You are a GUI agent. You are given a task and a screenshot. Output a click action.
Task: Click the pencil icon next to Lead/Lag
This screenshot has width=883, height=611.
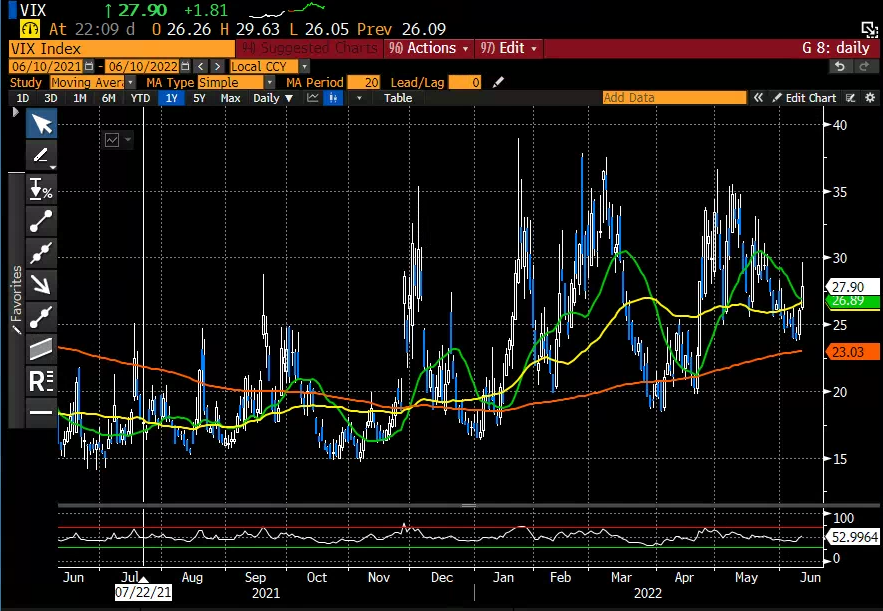498,82
